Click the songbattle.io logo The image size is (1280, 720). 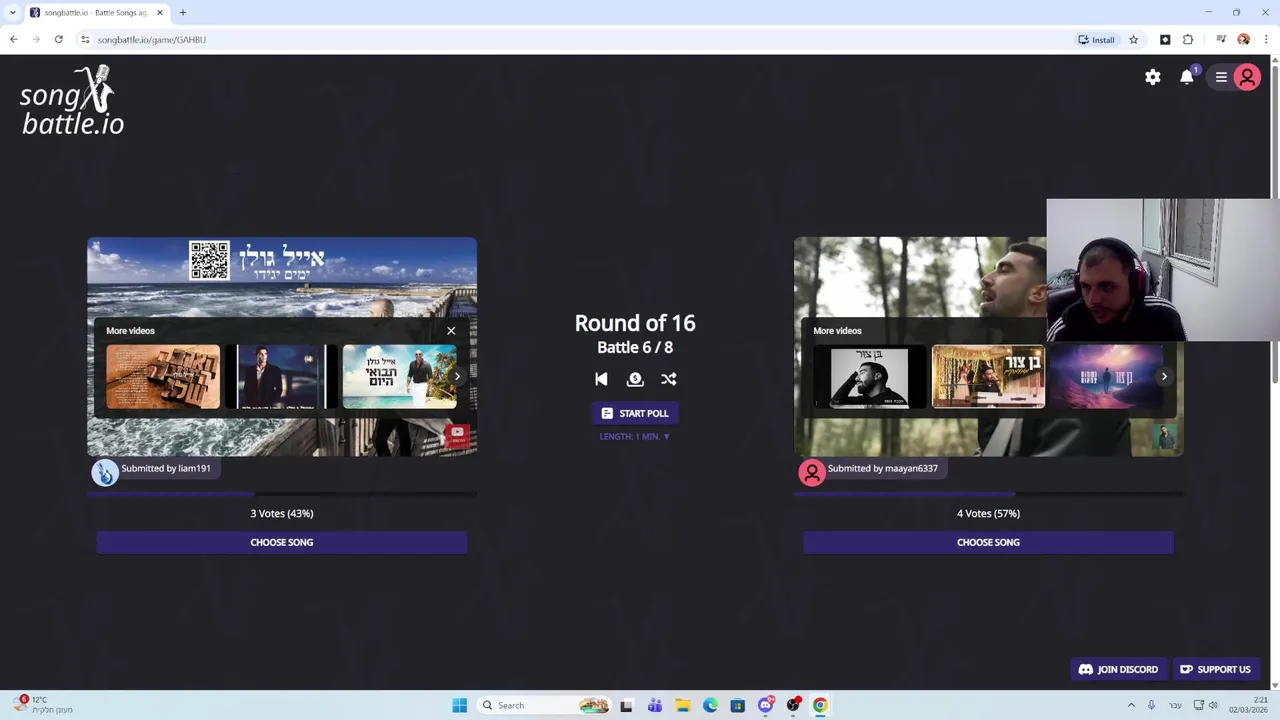tap(72, 100)
